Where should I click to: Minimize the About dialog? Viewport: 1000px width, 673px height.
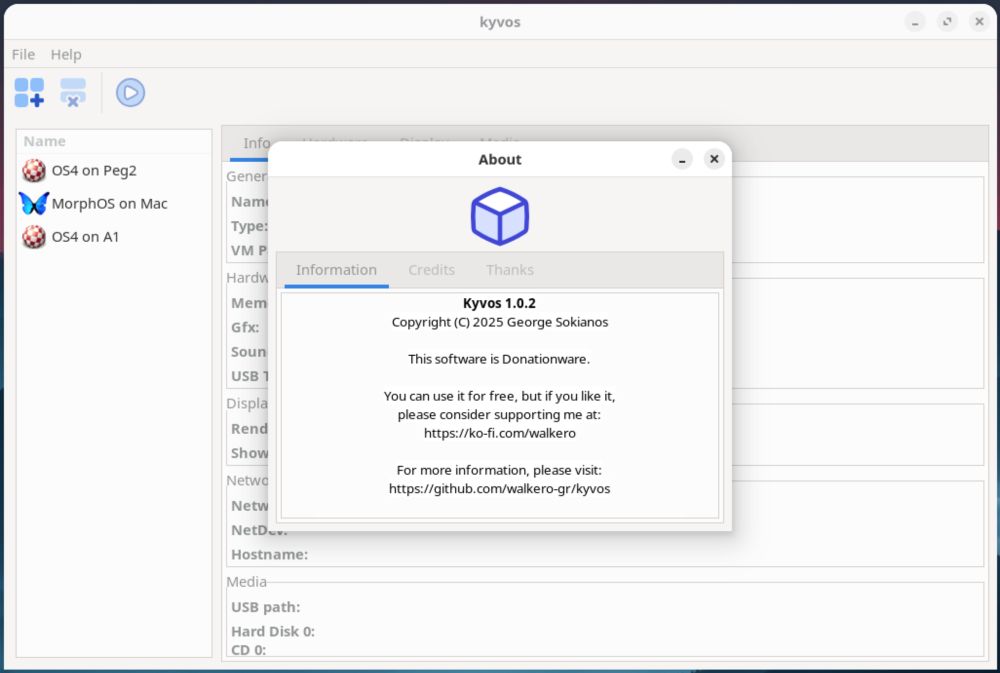(x=682, y=159)
